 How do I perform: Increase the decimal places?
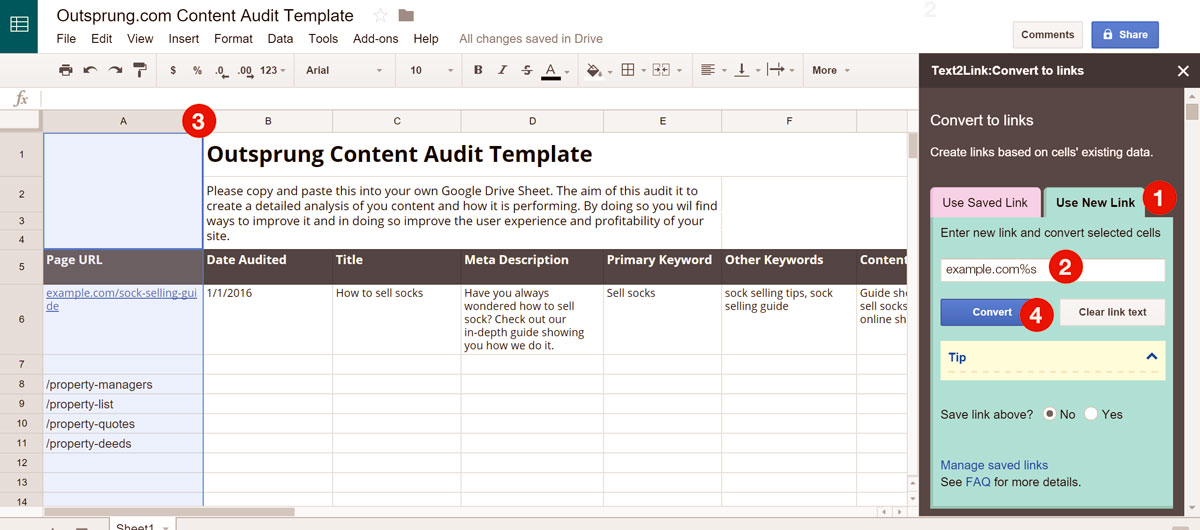coord(245,70)
